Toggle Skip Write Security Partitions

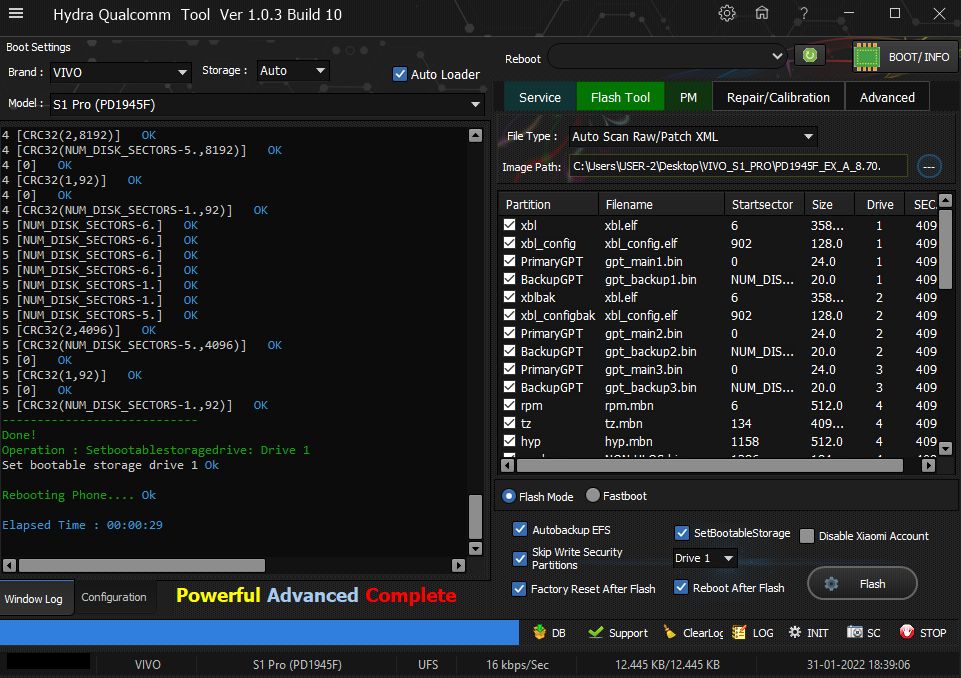(x=520, y=558)
